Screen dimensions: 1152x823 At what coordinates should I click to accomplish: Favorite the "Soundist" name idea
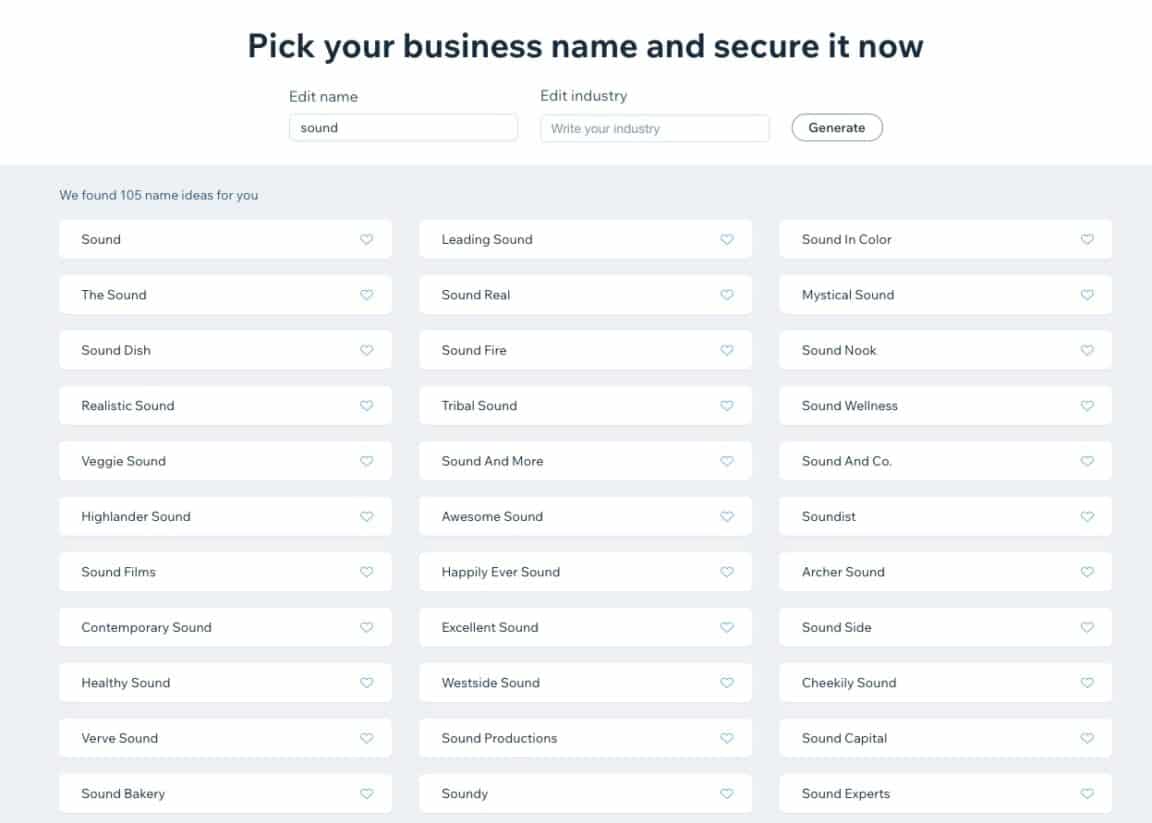[x=1087, y=516]
